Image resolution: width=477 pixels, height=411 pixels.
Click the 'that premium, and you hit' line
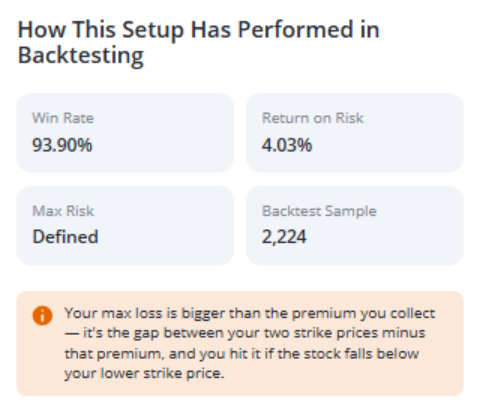242,353
